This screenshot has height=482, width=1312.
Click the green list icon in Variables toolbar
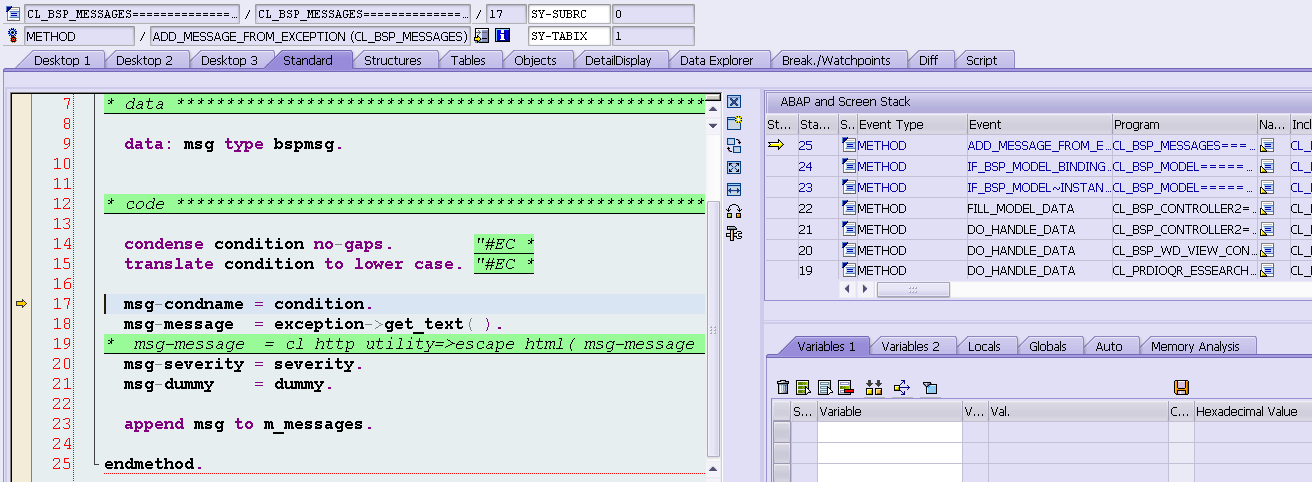click(803, 387)
